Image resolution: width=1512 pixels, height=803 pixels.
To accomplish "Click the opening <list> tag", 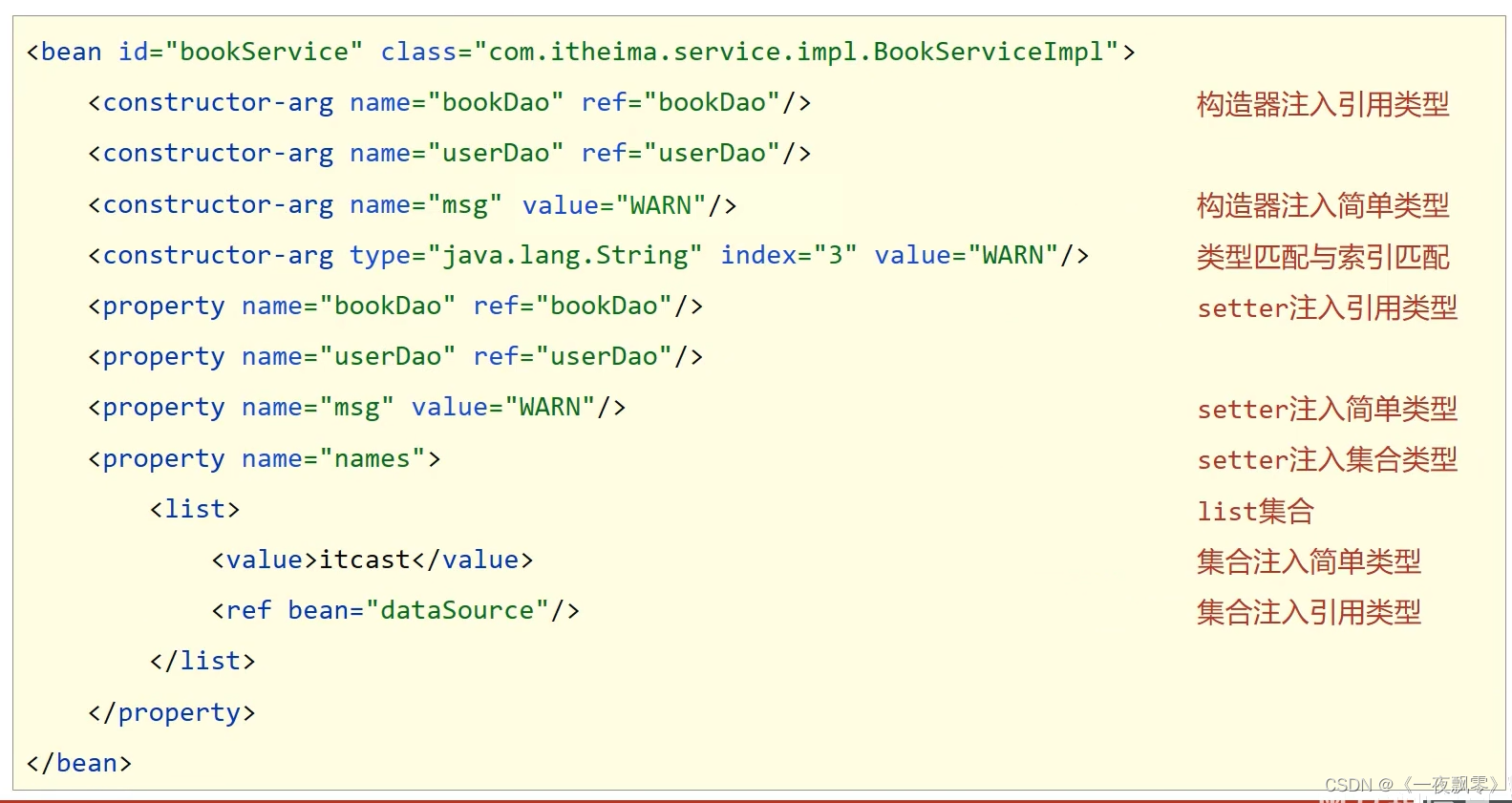I will click(x=195, y=509).
